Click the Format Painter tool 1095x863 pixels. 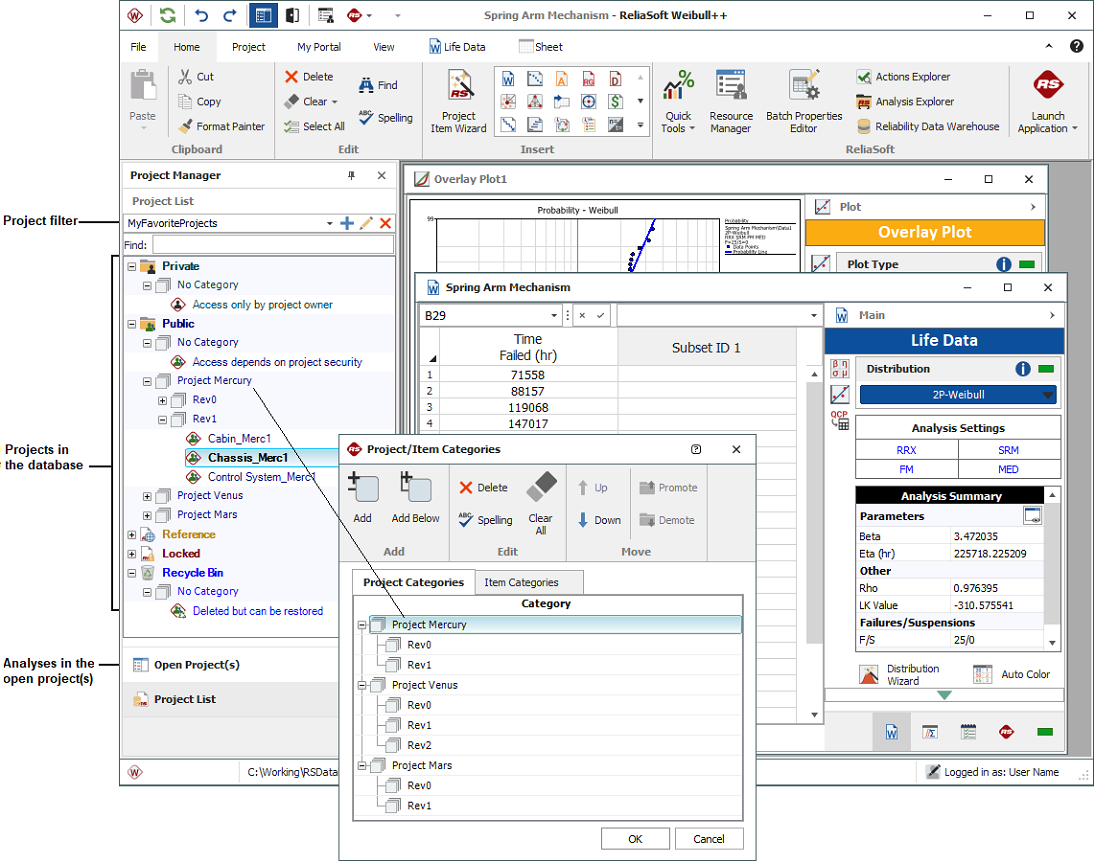click(x=221, y=127)
